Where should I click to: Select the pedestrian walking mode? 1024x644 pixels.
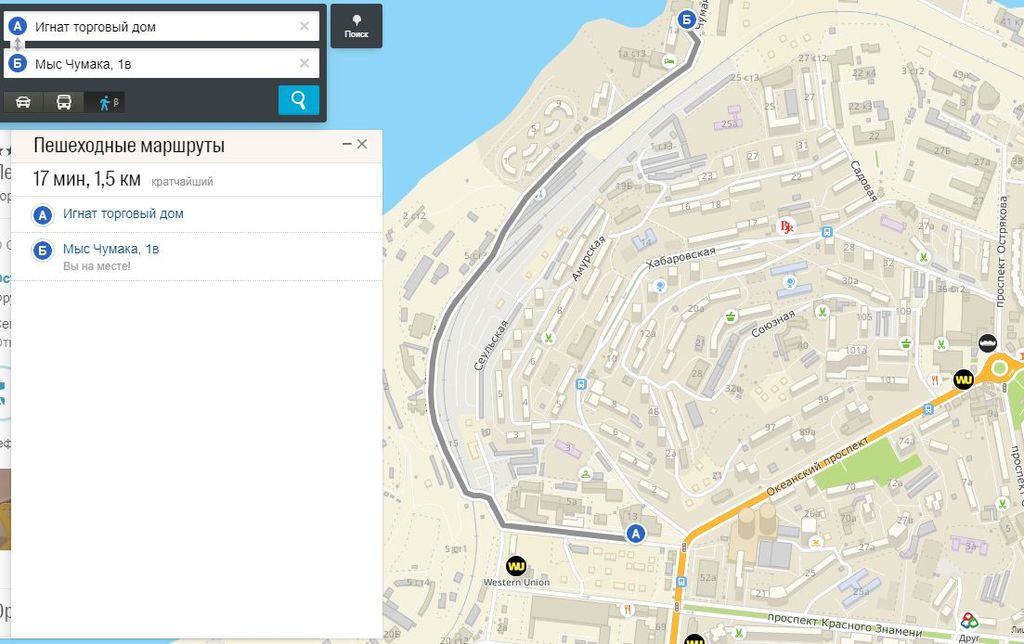[x=104, y=101]
